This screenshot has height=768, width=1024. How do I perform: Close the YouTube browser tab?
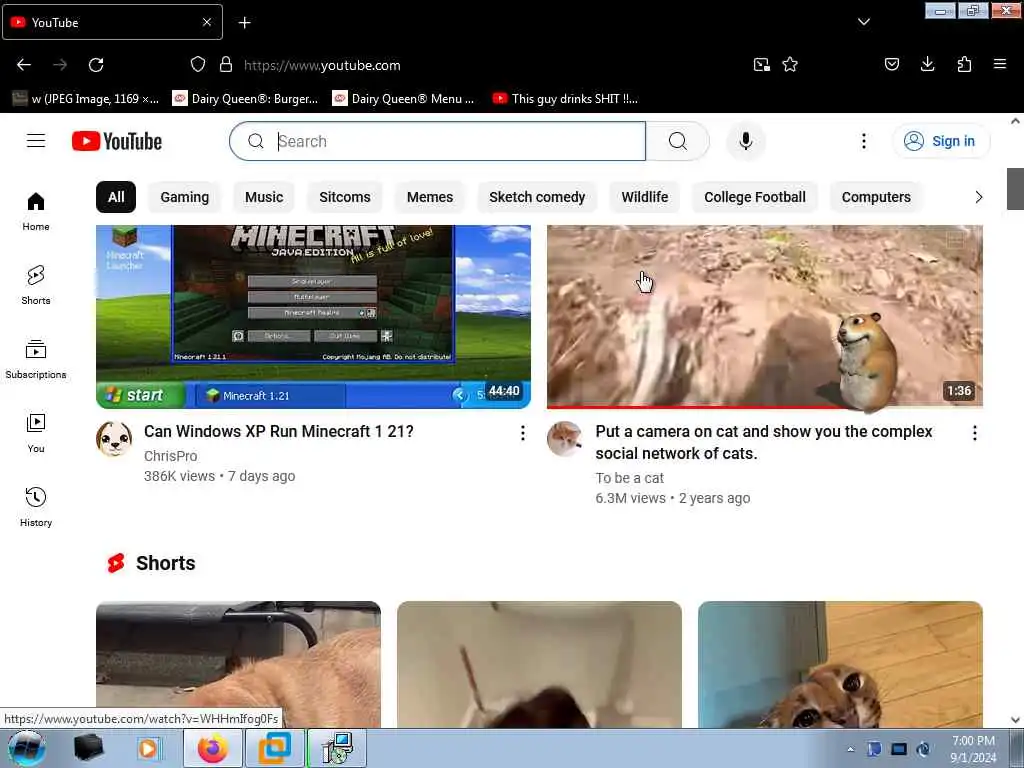coord(207,22)
